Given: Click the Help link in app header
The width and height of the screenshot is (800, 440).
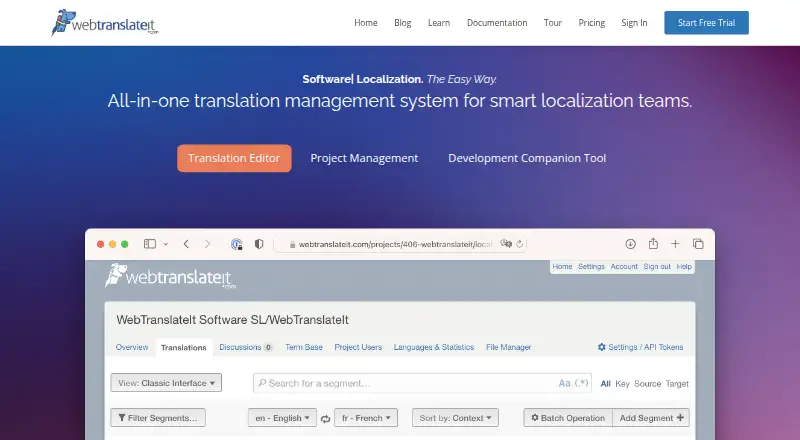Looking at the screenshot, I should coord(684,266).
